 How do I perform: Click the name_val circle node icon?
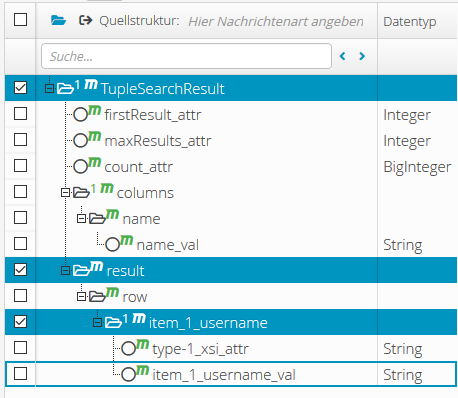click(x=113, y=244)
